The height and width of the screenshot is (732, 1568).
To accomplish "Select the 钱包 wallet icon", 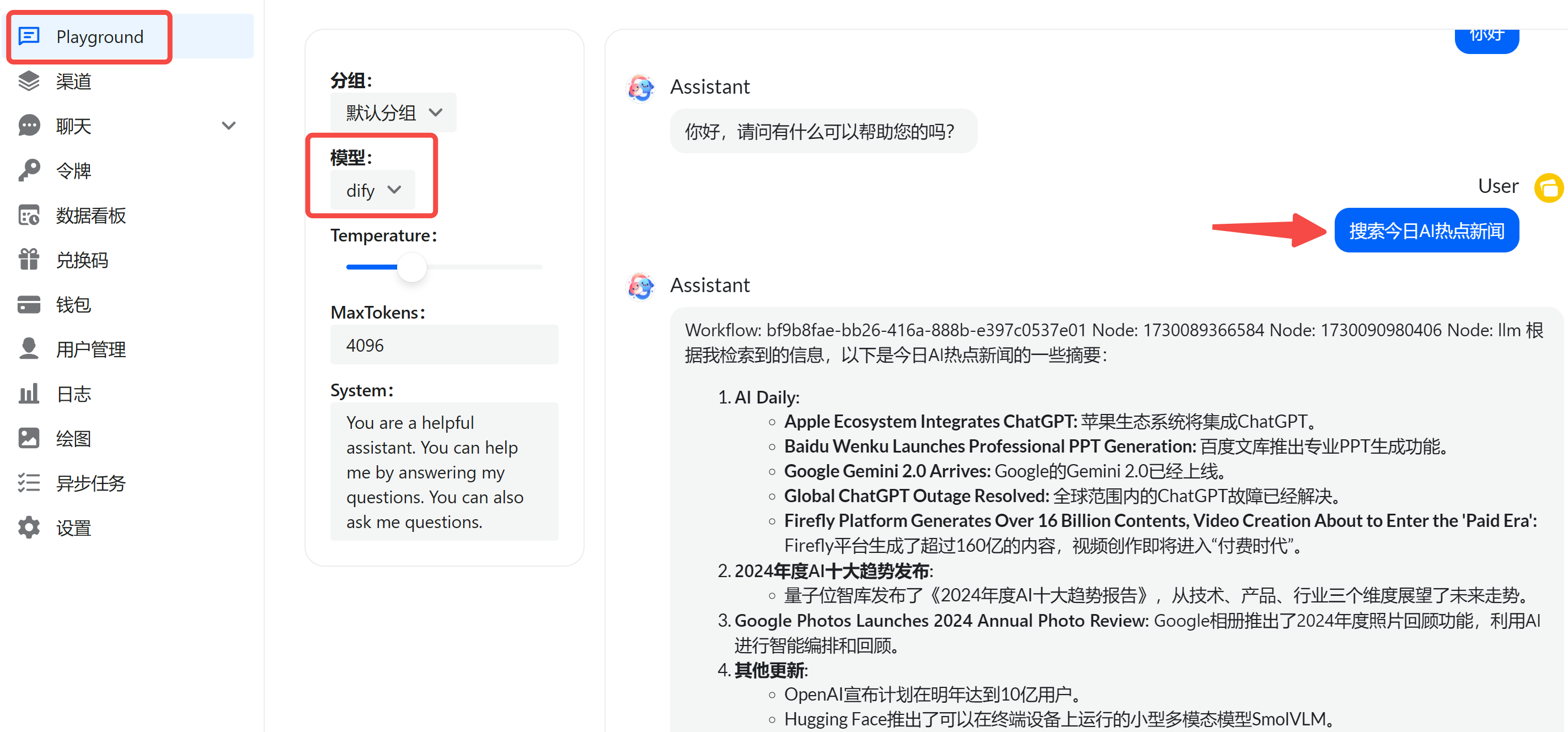I will tap(29, 304).
